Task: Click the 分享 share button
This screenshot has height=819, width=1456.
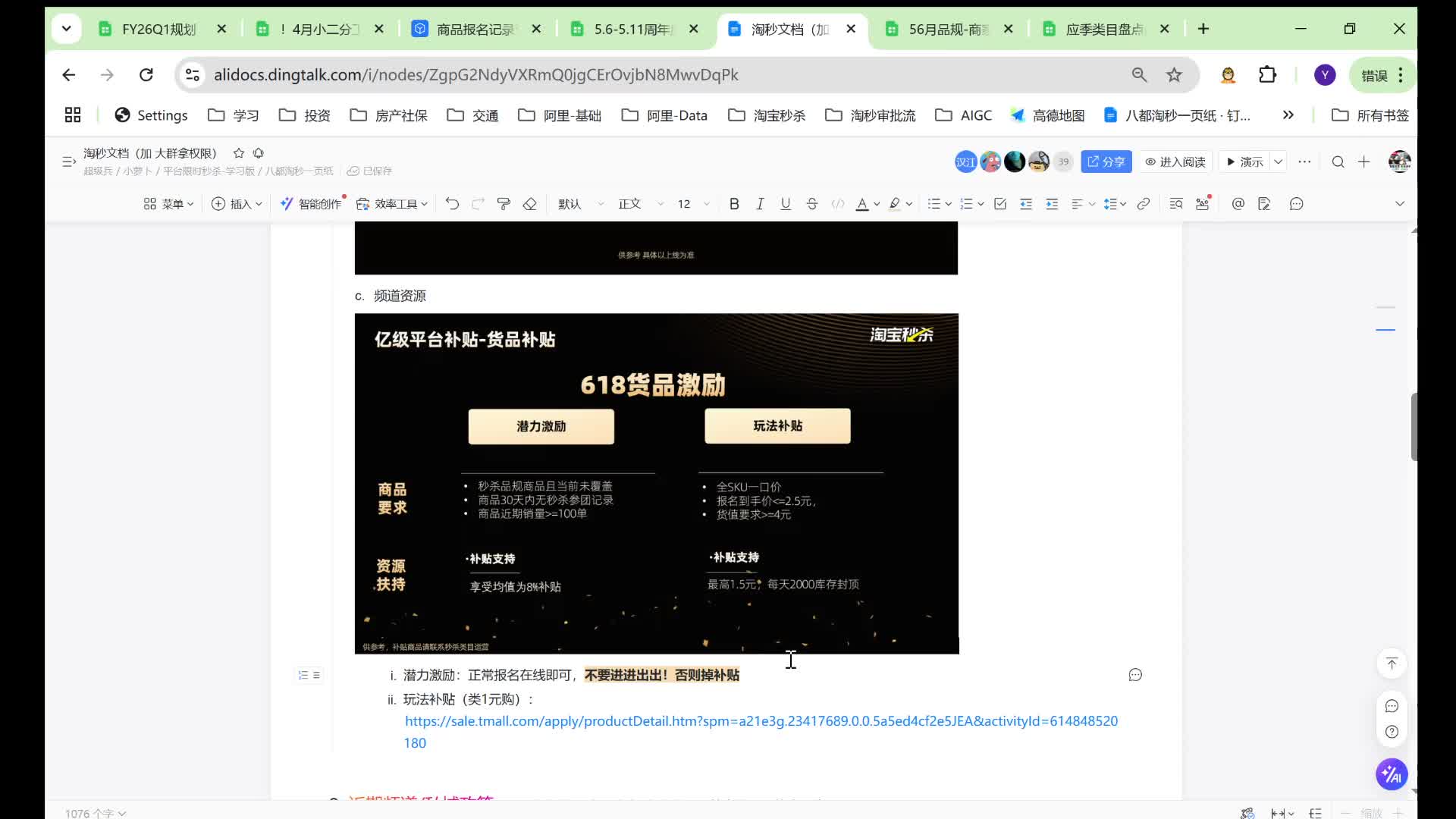Action: pos(1106,162)
